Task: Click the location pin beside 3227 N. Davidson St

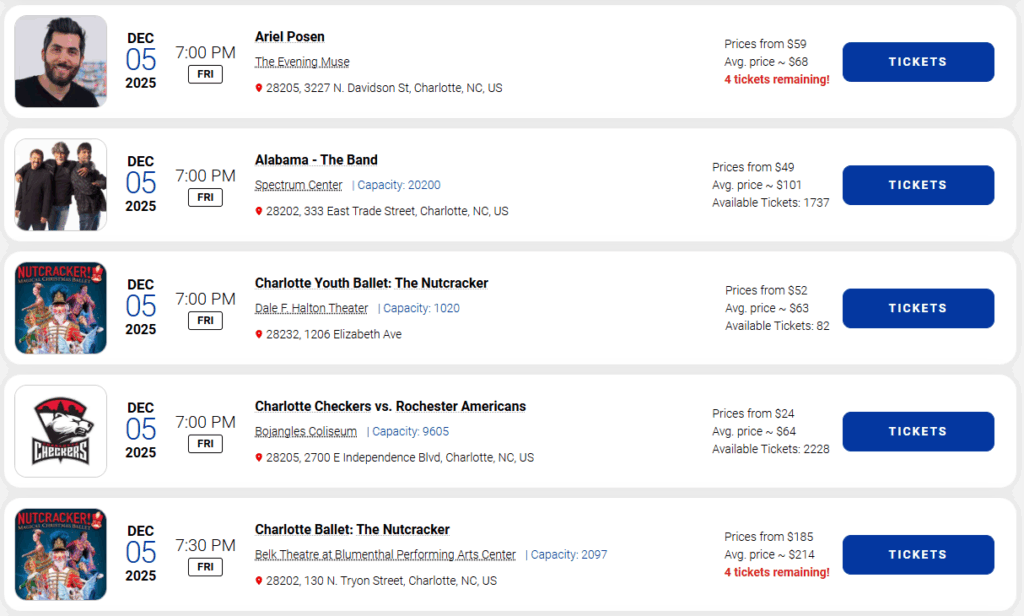Action: point(259,88)
